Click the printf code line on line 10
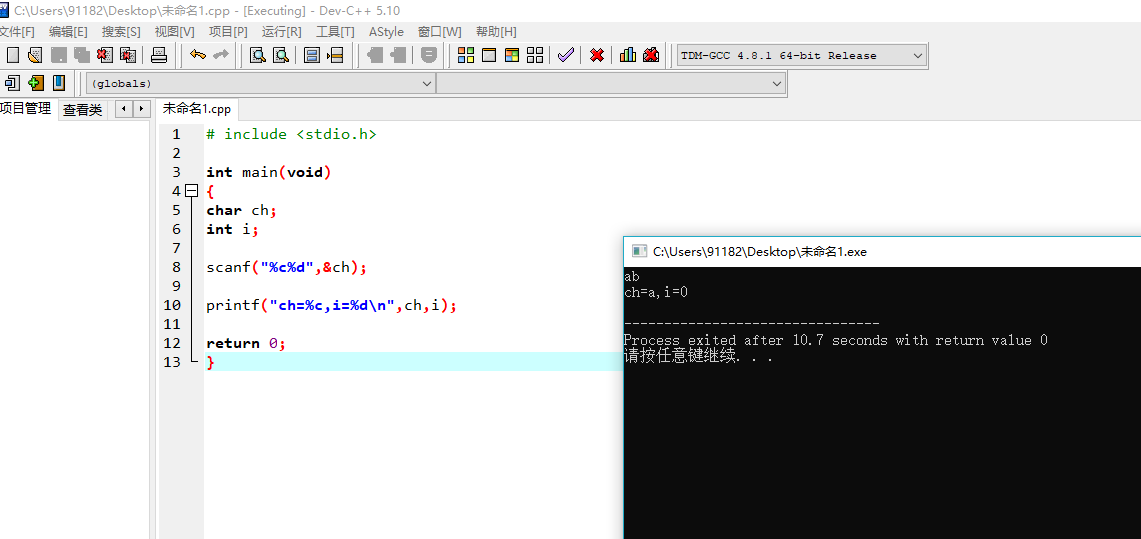This screenshot has height=539, width=1141. coord(332,306)
